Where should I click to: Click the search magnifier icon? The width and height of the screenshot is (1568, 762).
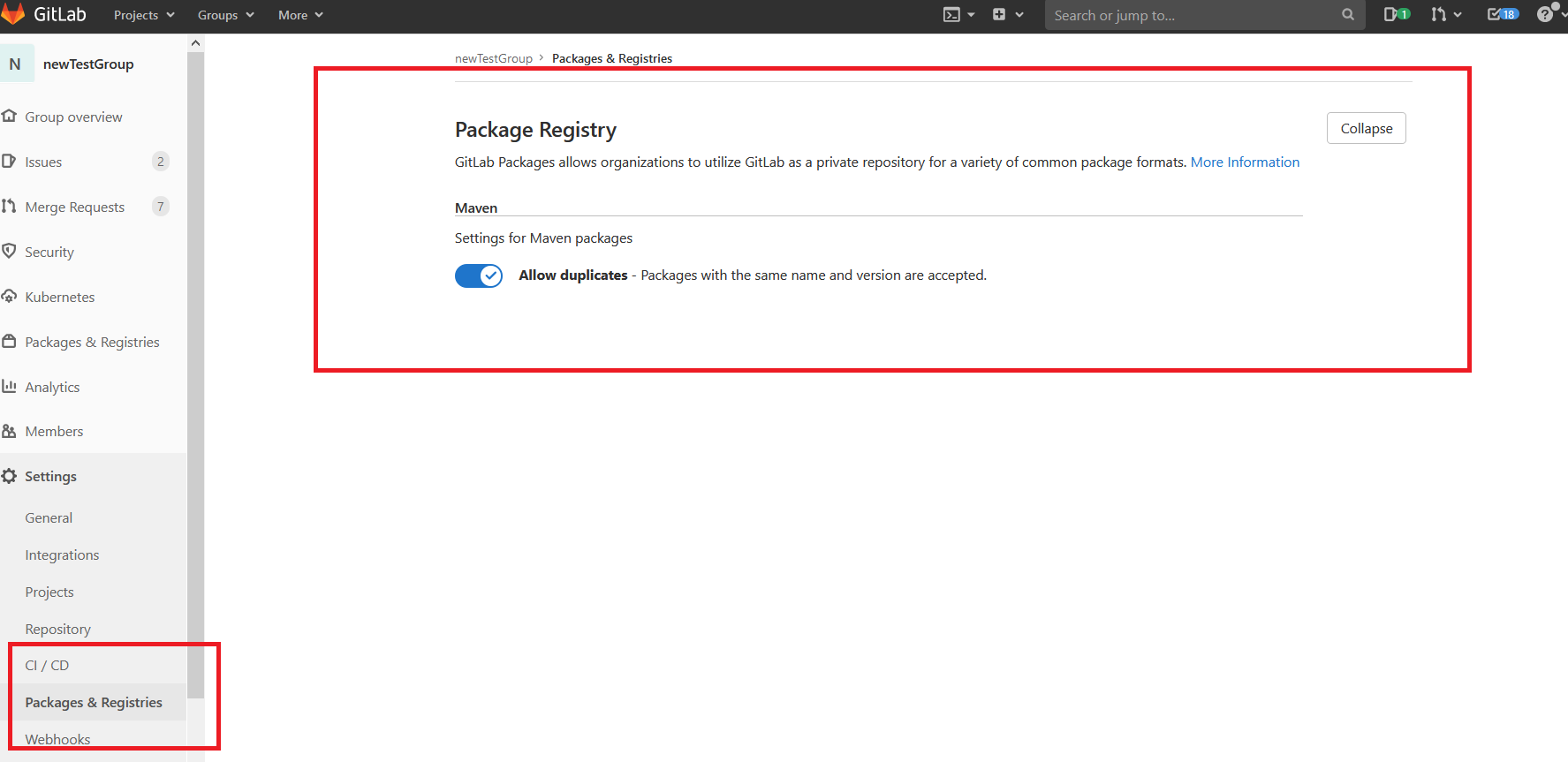coord(1347,15)
